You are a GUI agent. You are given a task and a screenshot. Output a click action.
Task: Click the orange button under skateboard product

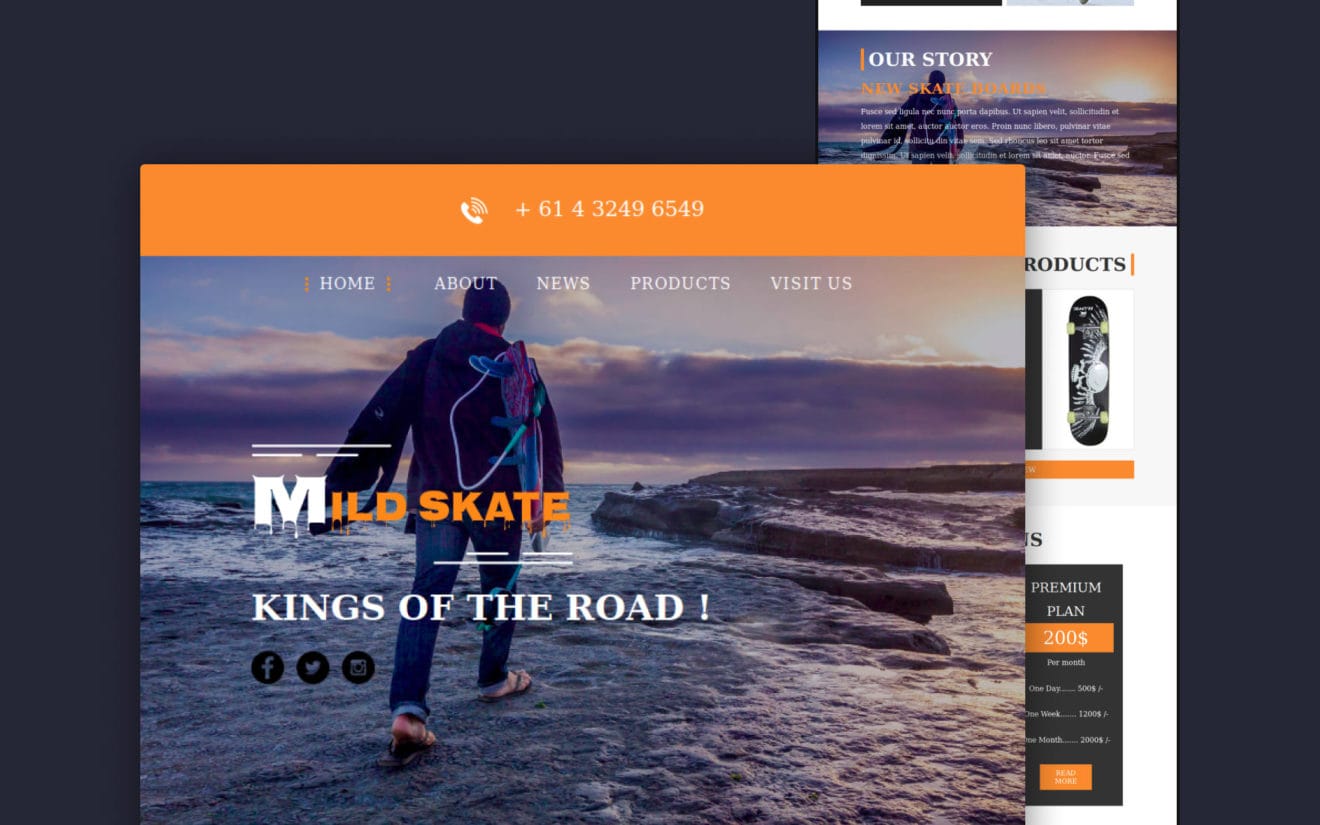pos(1079,469)
